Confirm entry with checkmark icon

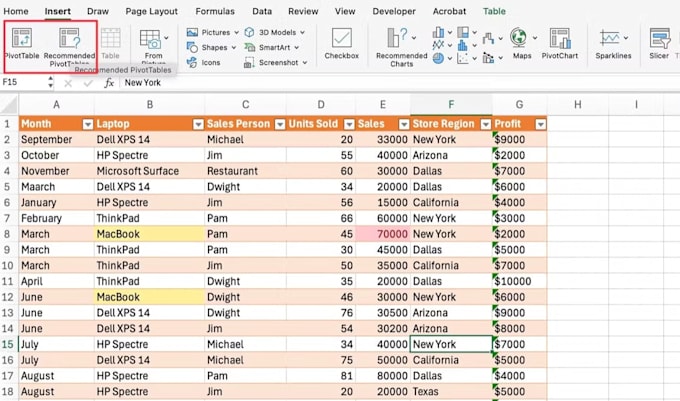[88, 83]
